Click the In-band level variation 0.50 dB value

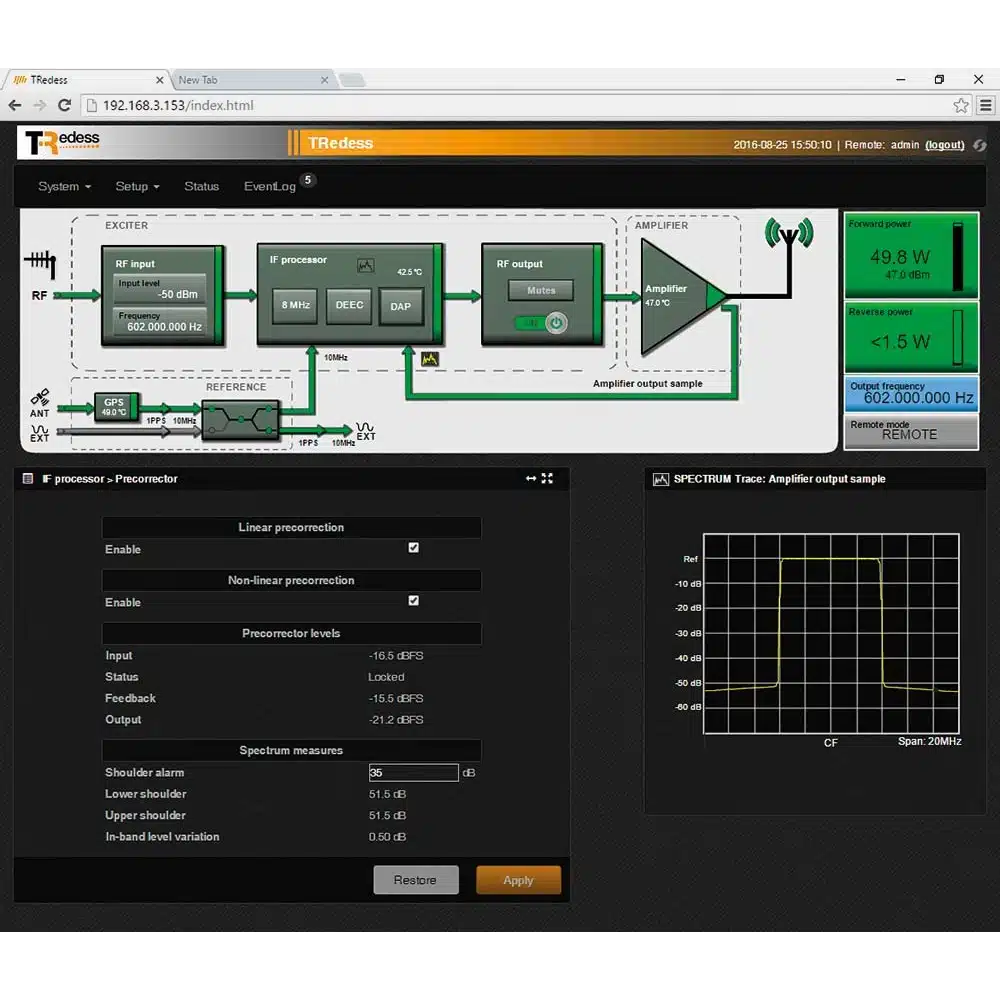point(387,837)
